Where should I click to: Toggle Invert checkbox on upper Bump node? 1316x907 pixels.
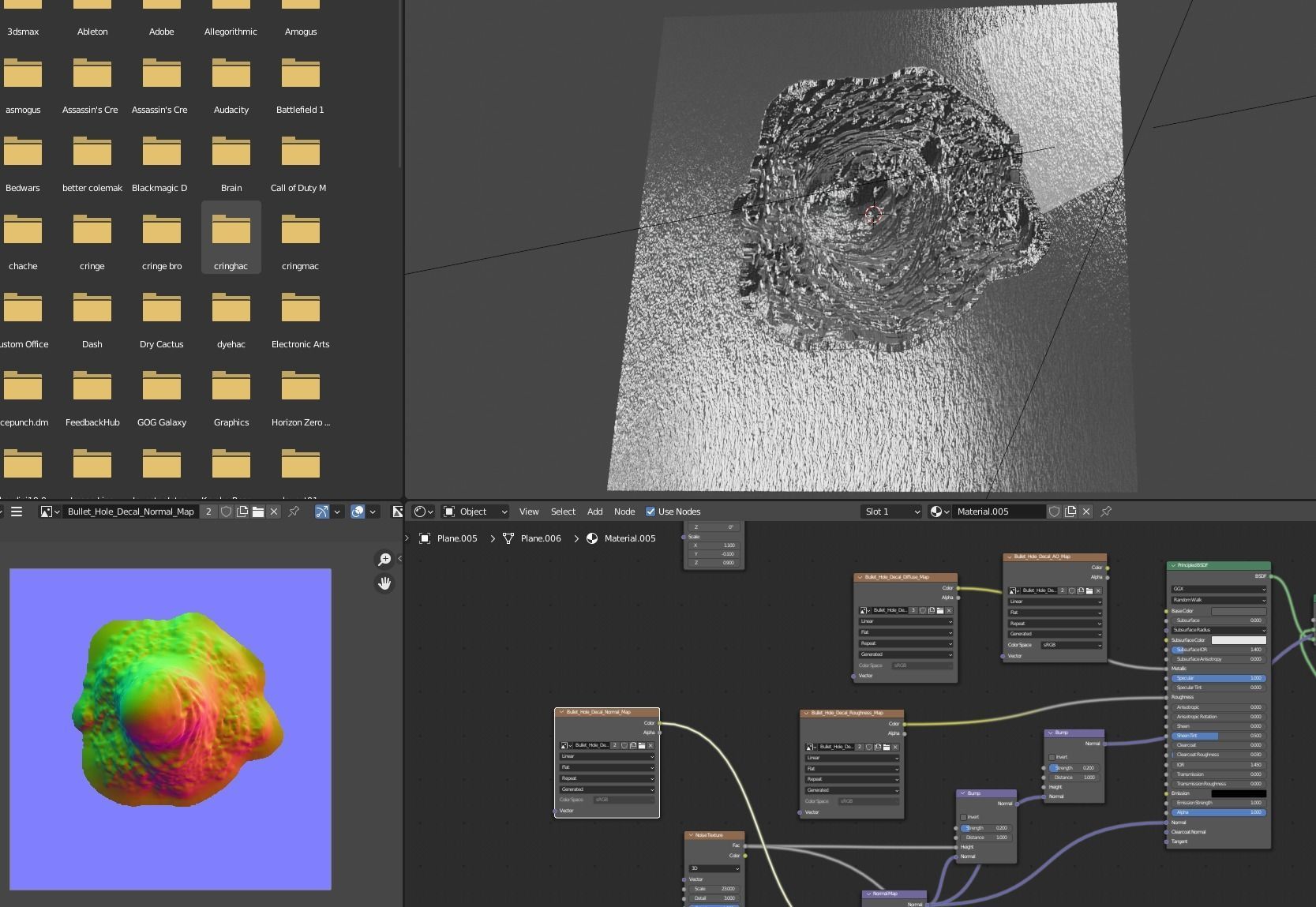pos(1052,757)
